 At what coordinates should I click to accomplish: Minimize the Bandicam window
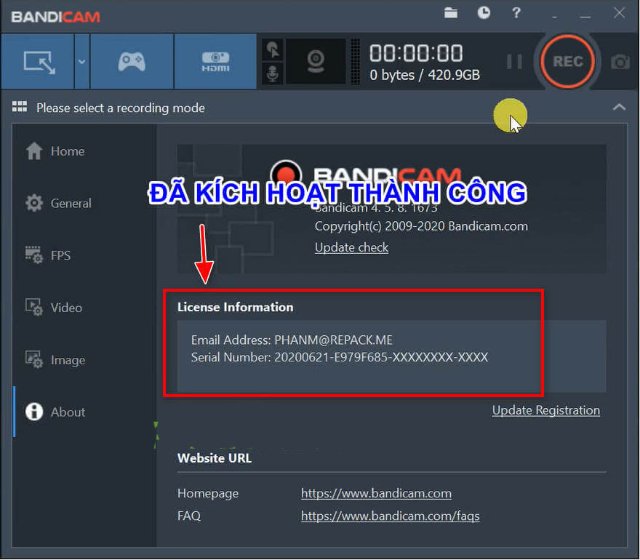[585, 16]
